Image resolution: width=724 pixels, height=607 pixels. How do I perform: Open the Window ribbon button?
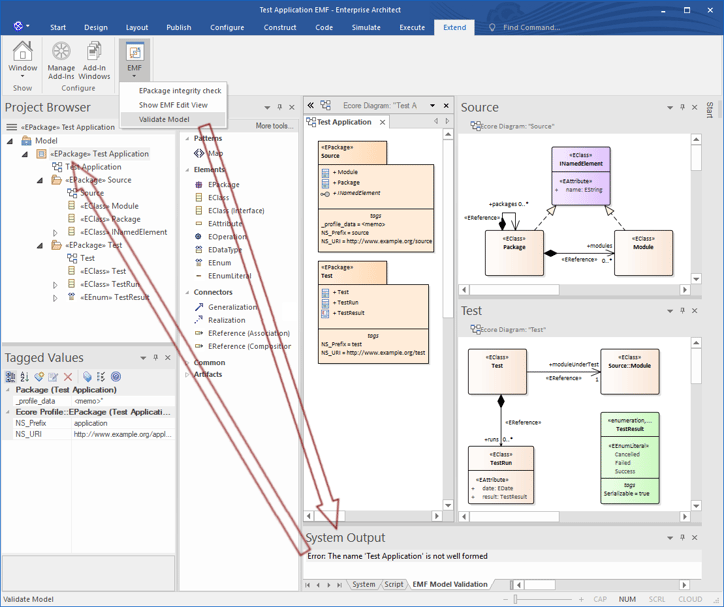pos(22,59)
